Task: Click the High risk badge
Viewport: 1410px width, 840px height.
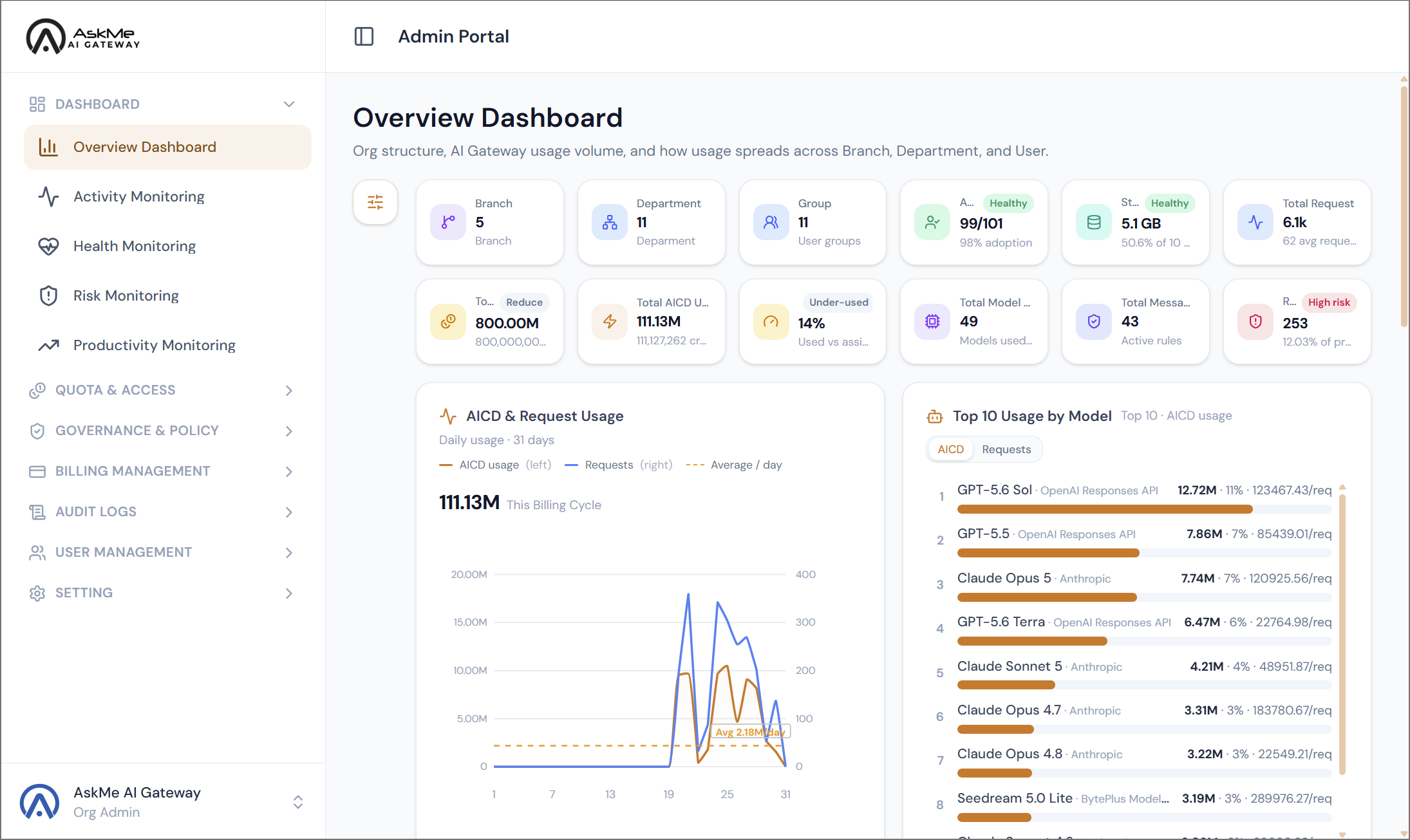Action: (1329, 303)
